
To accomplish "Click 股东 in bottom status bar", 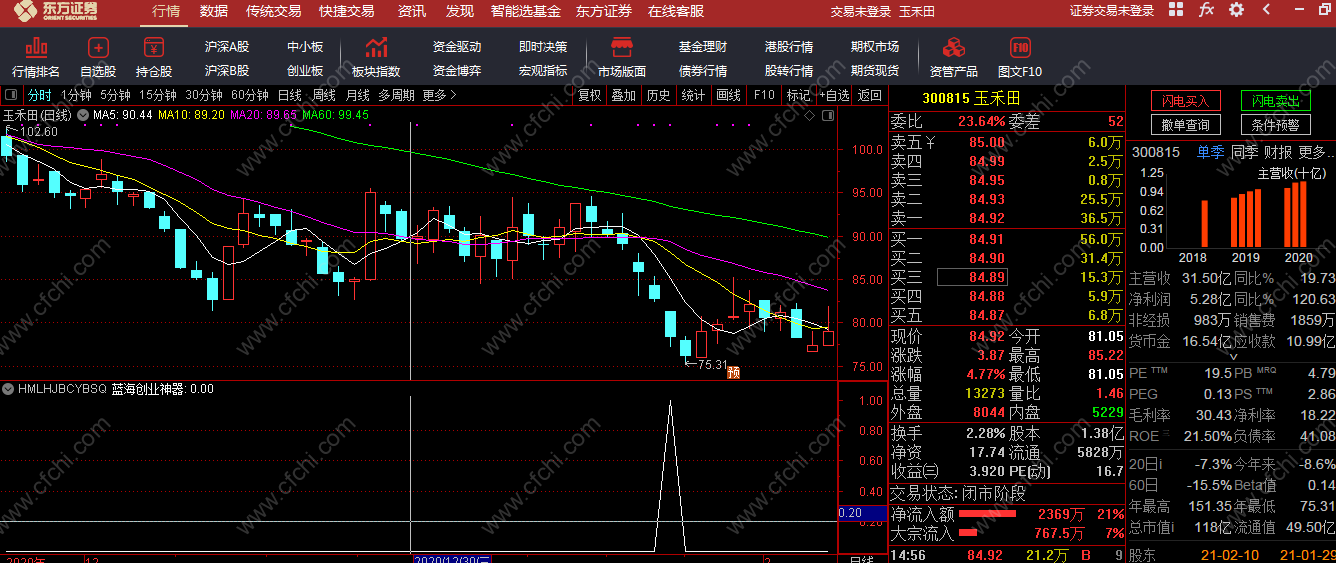I will (x=1142, y=554).
